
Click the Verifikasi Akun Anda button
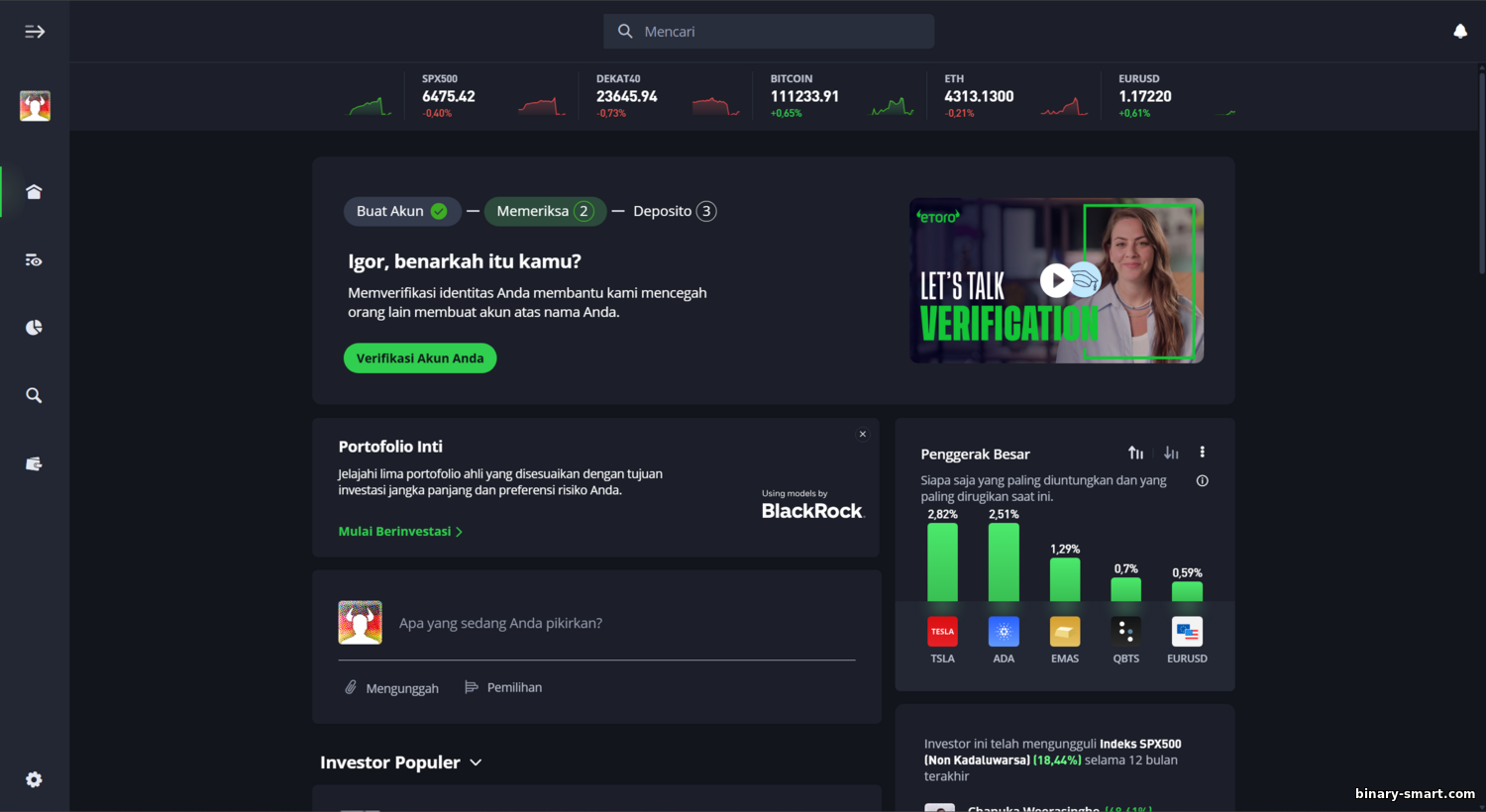[420, 358]
